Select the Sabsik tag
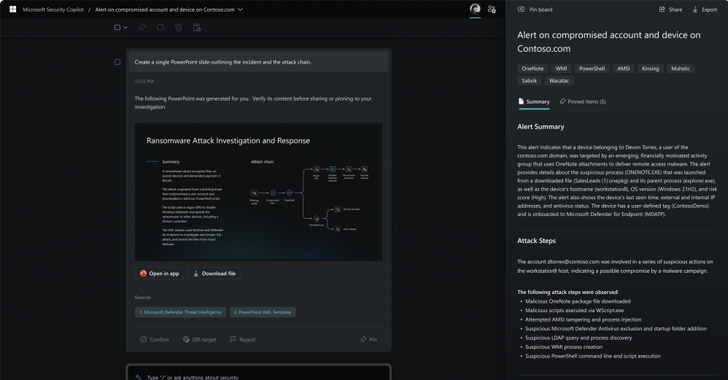The width and height of the screenshot is (728, 380). [x=529, y=80]
